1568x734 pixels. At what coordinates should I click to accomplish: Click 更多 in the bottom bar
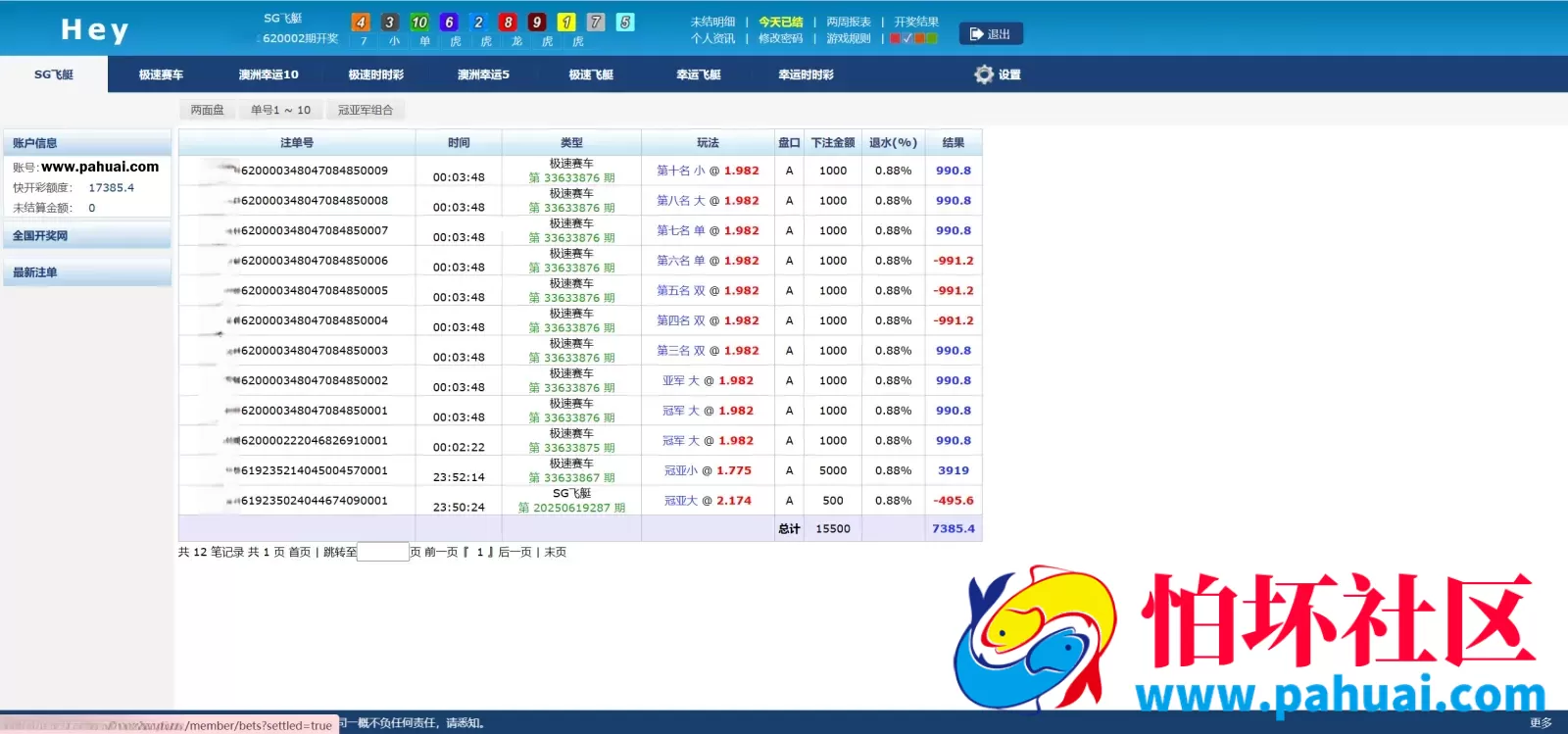click(1541, 723)
